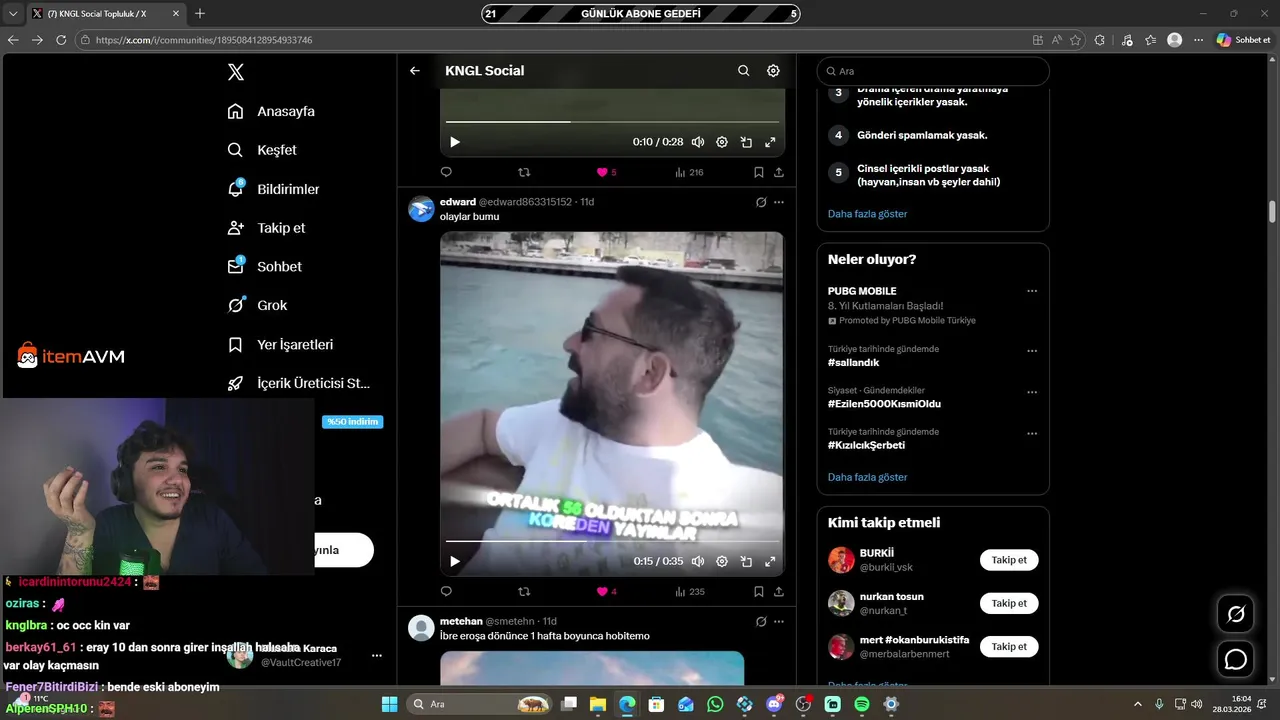Repost the post with 216 views

click(x=524, y=172)
